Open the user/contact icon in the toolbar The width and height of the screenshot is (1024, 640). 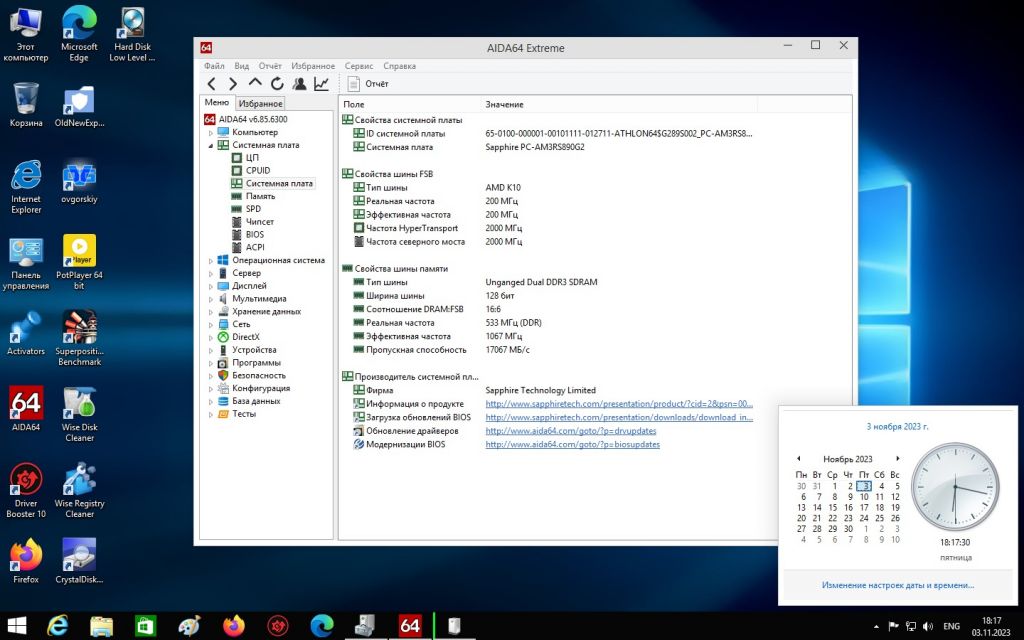299,84
